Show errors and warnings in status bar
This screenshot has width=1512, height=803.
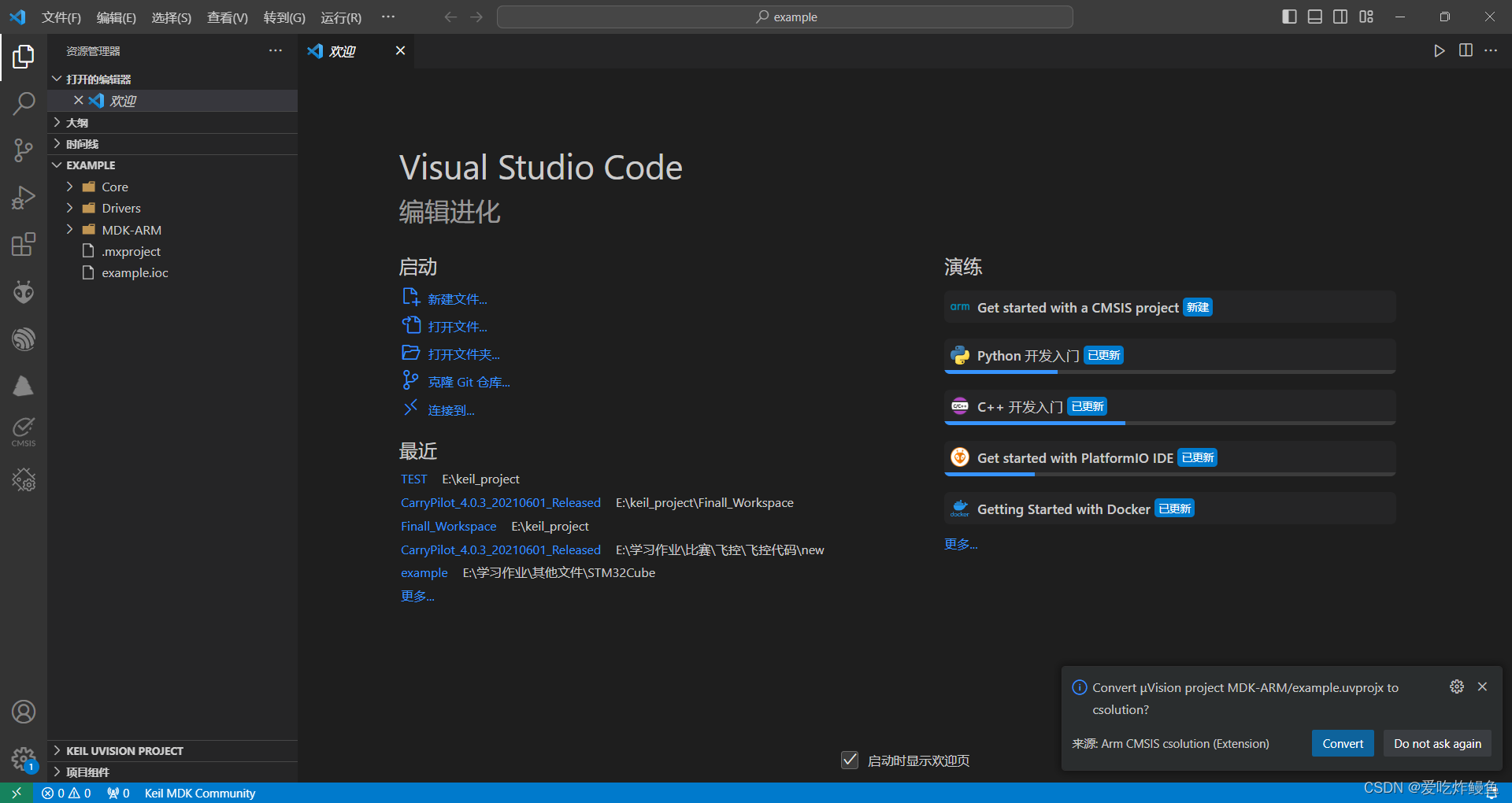pos(66,793)
